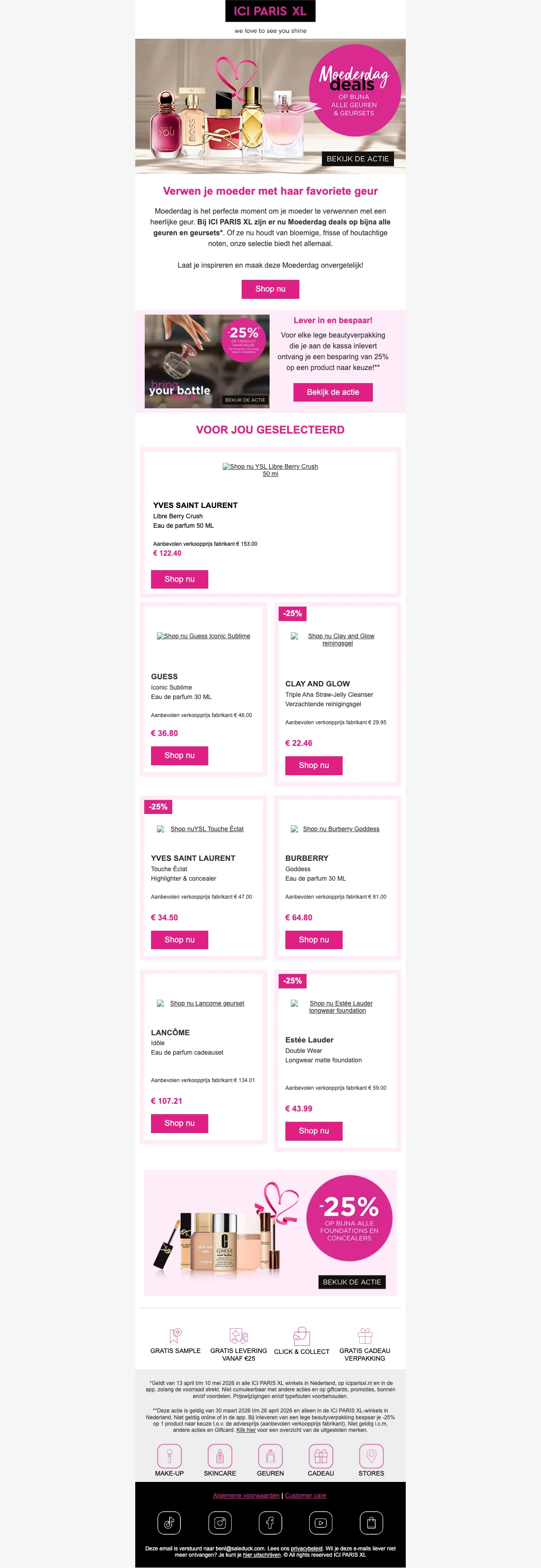This screenshot has width=541, height=1568.
Task: Open the TikTok social icon
Action: 169,1522
